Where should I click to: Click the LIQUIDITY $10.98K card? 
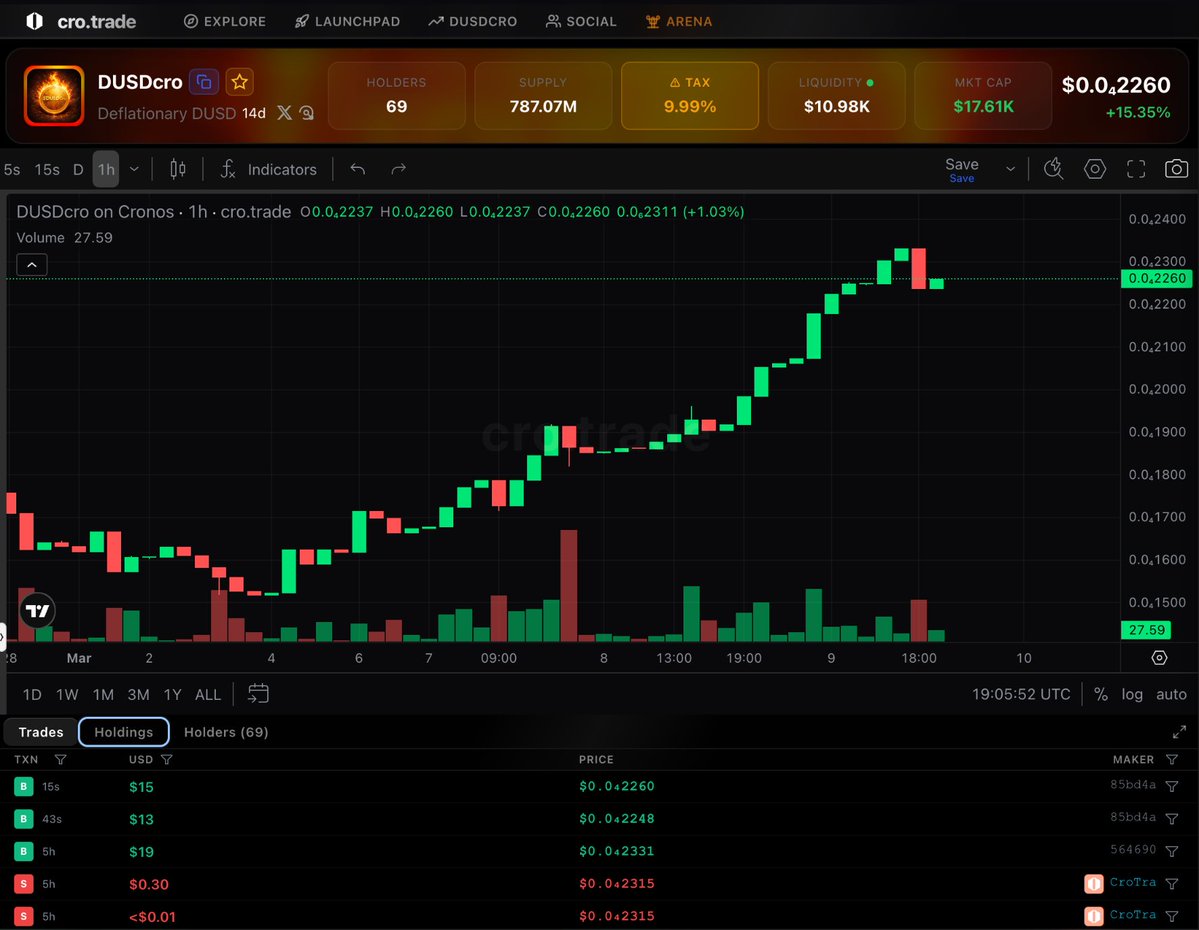point(837,96)
